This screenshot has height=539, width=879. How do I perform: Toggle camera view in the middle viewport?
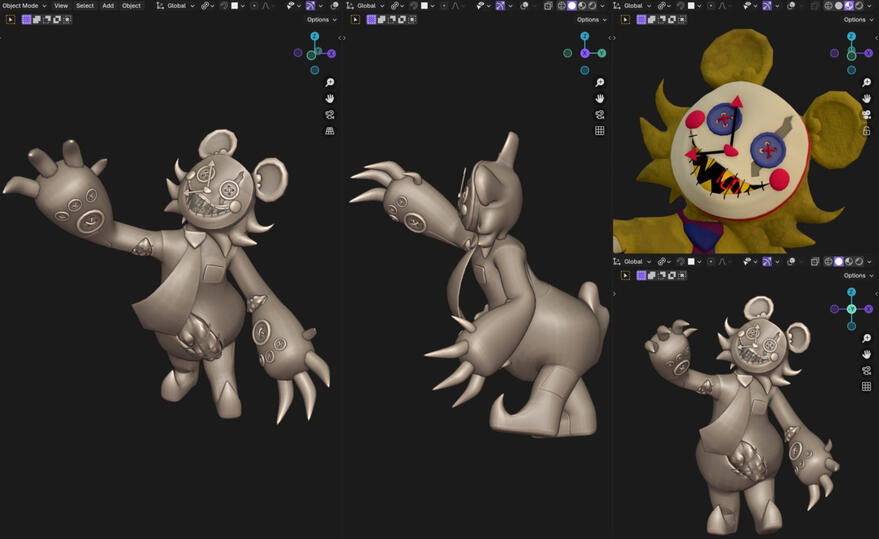(600, 115)
